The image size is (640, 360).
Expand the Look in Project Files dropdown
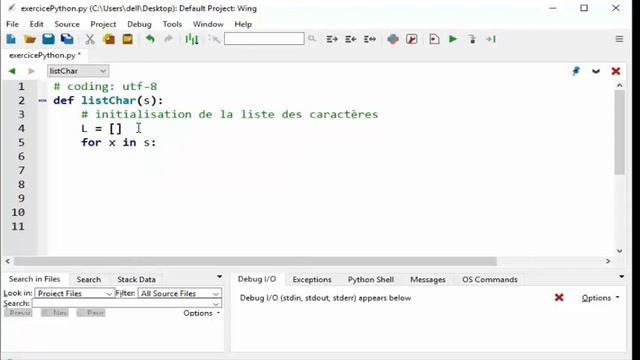(74, 293)
